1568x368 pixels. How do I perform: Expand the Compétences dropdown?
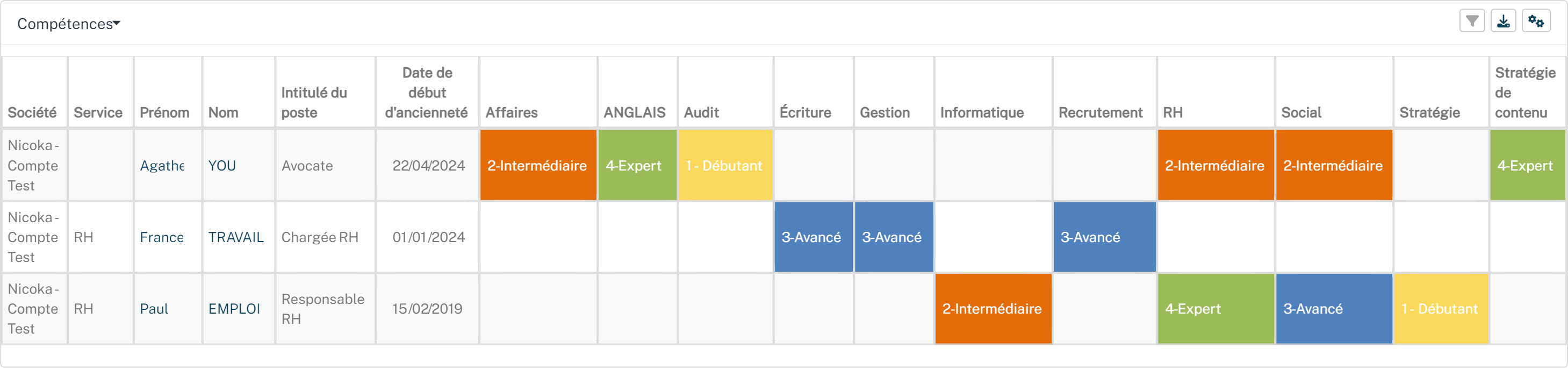[69, 24]
